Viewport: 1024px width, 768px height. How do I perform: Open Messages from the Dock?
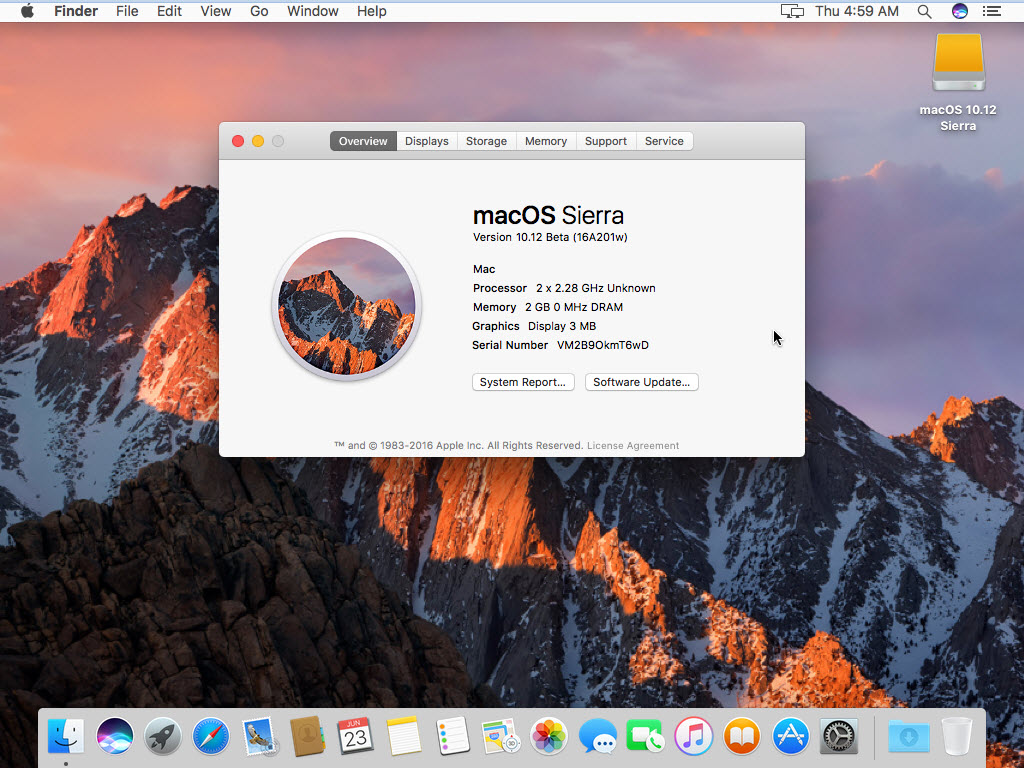pyautogui.click(x=595, y=737)
